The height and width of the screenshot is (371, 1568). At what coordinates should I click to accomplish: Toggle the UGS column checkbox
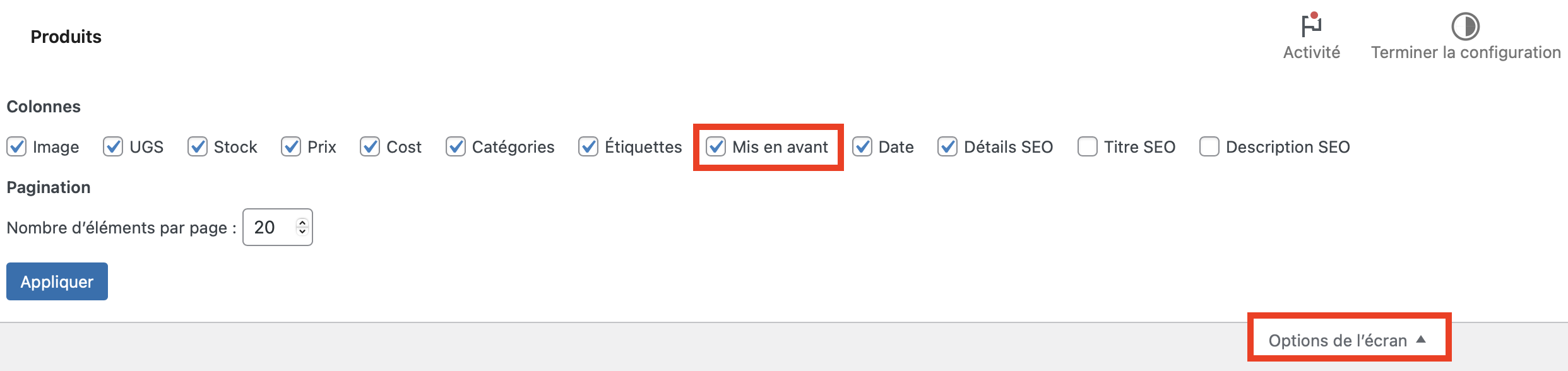113,146
